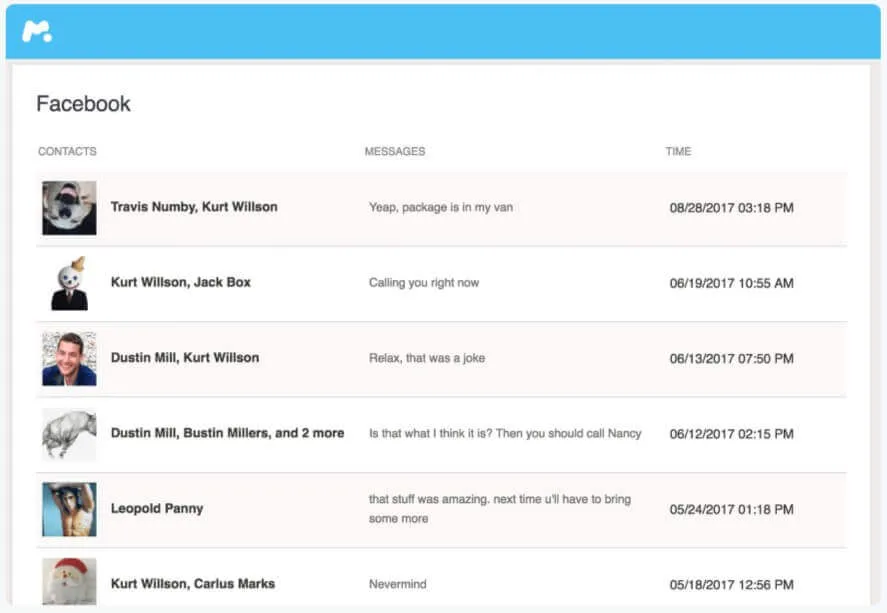The image size is (887, 613).
Task: Select the Dustin Mill, Kurt Willson contact name
Action: pyautogui.click(x=185, y=357)
